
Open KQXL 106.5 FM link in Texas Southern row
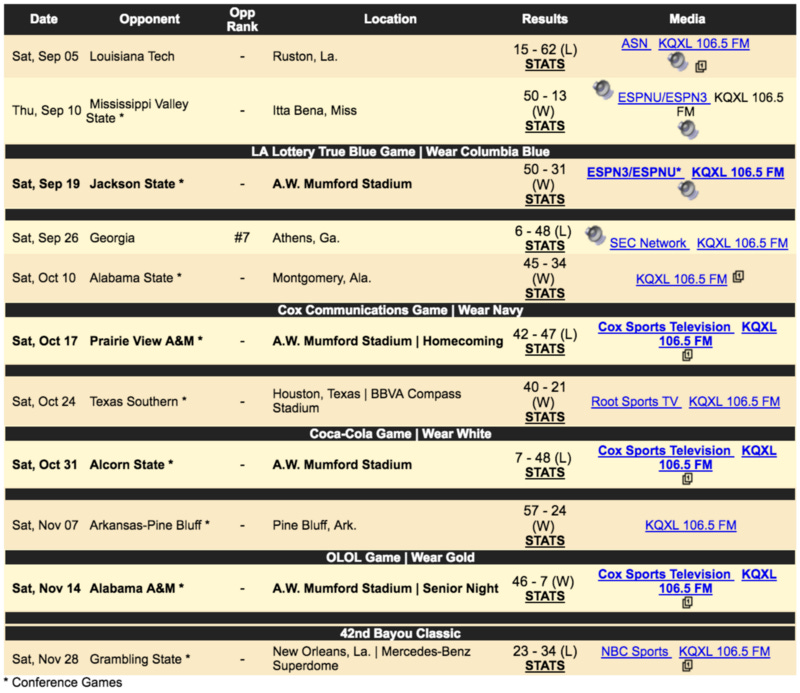coord(734,402)
